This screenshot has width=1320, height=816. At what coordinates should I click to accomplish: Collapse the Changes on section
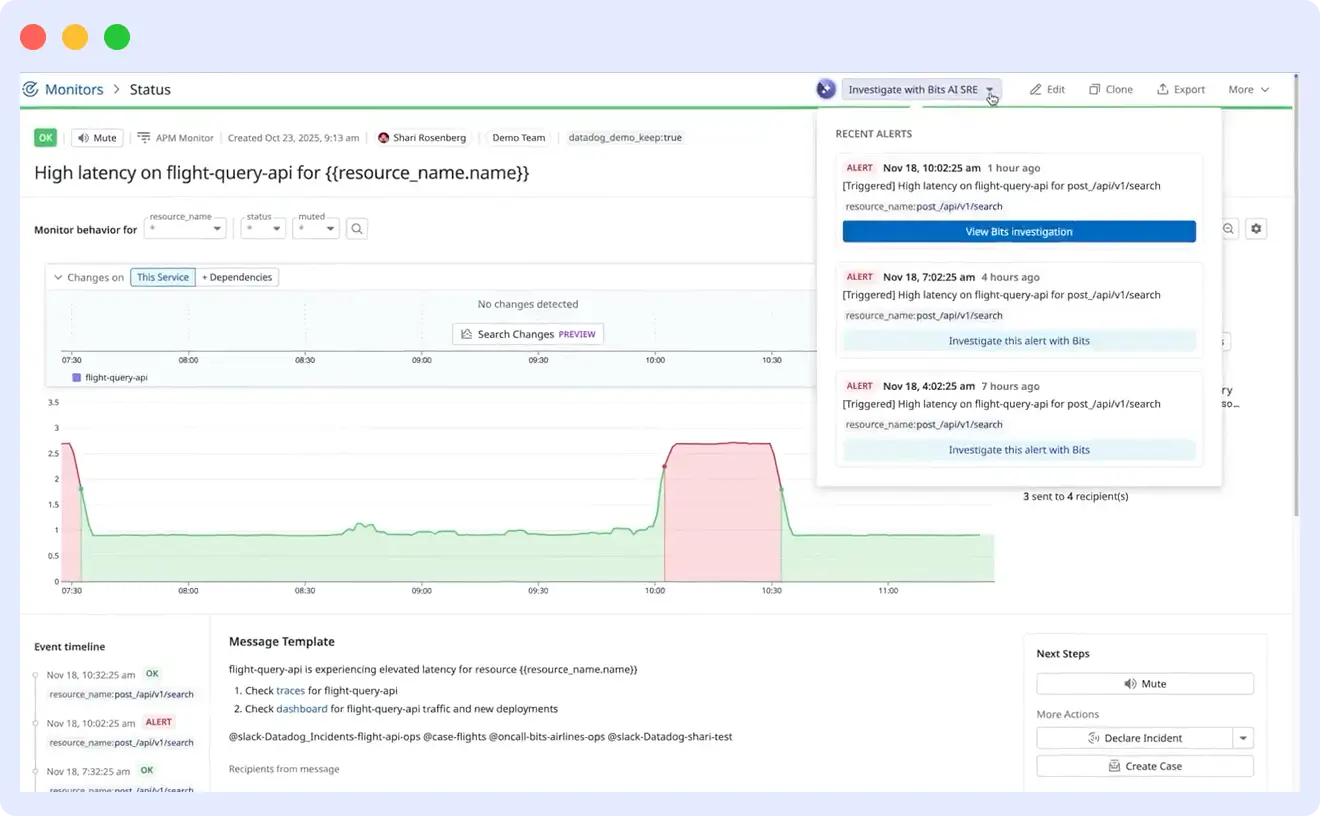pos(59,278)
